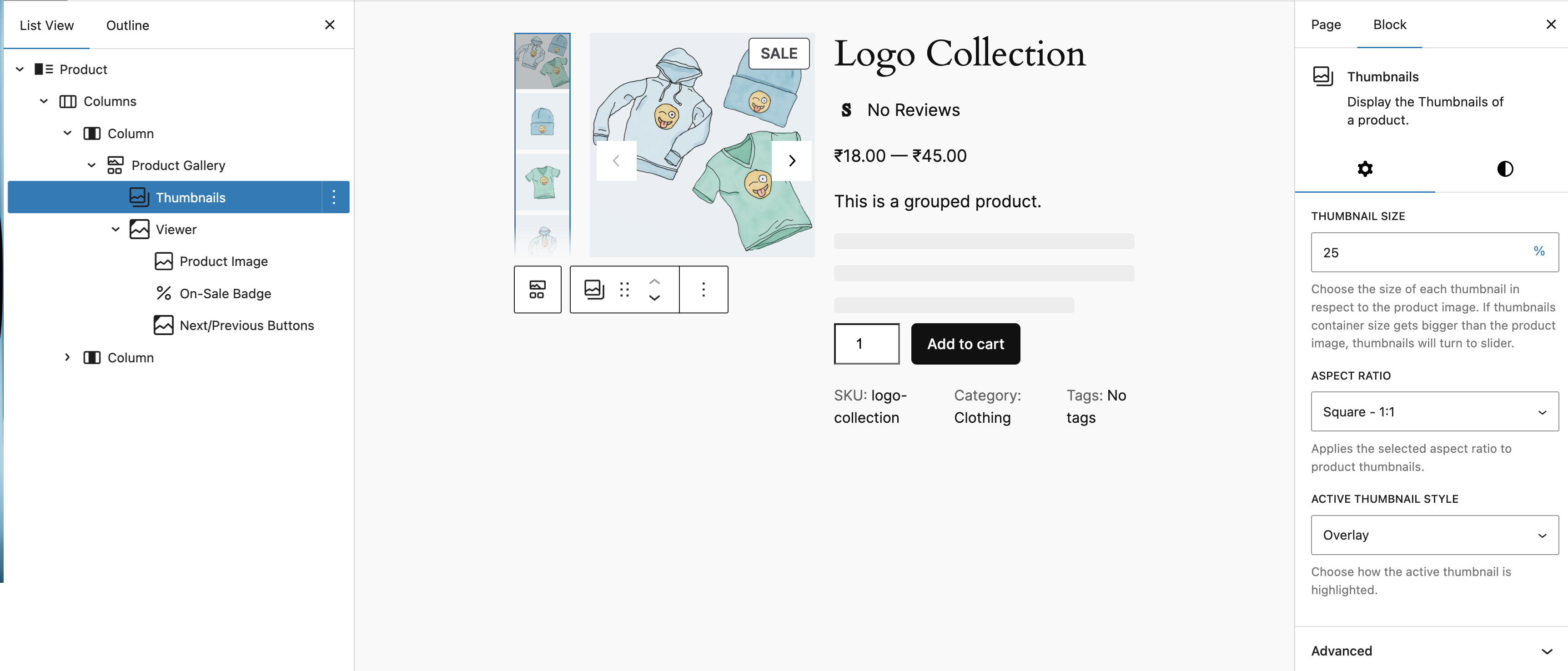Open the Styles tab half-circle icon

point(1505,169)
